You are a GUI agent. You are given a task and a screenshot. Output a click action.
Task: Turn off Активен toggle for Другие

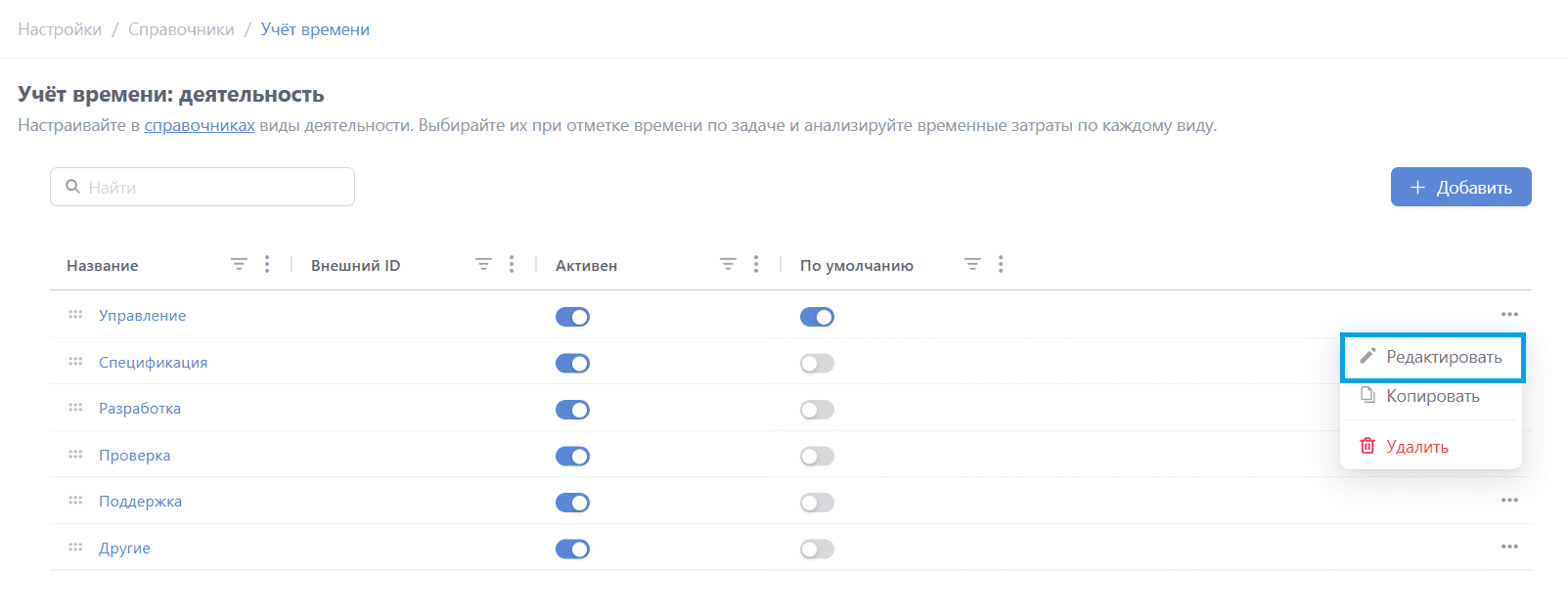pyautogui.click(x=572, y=549)
